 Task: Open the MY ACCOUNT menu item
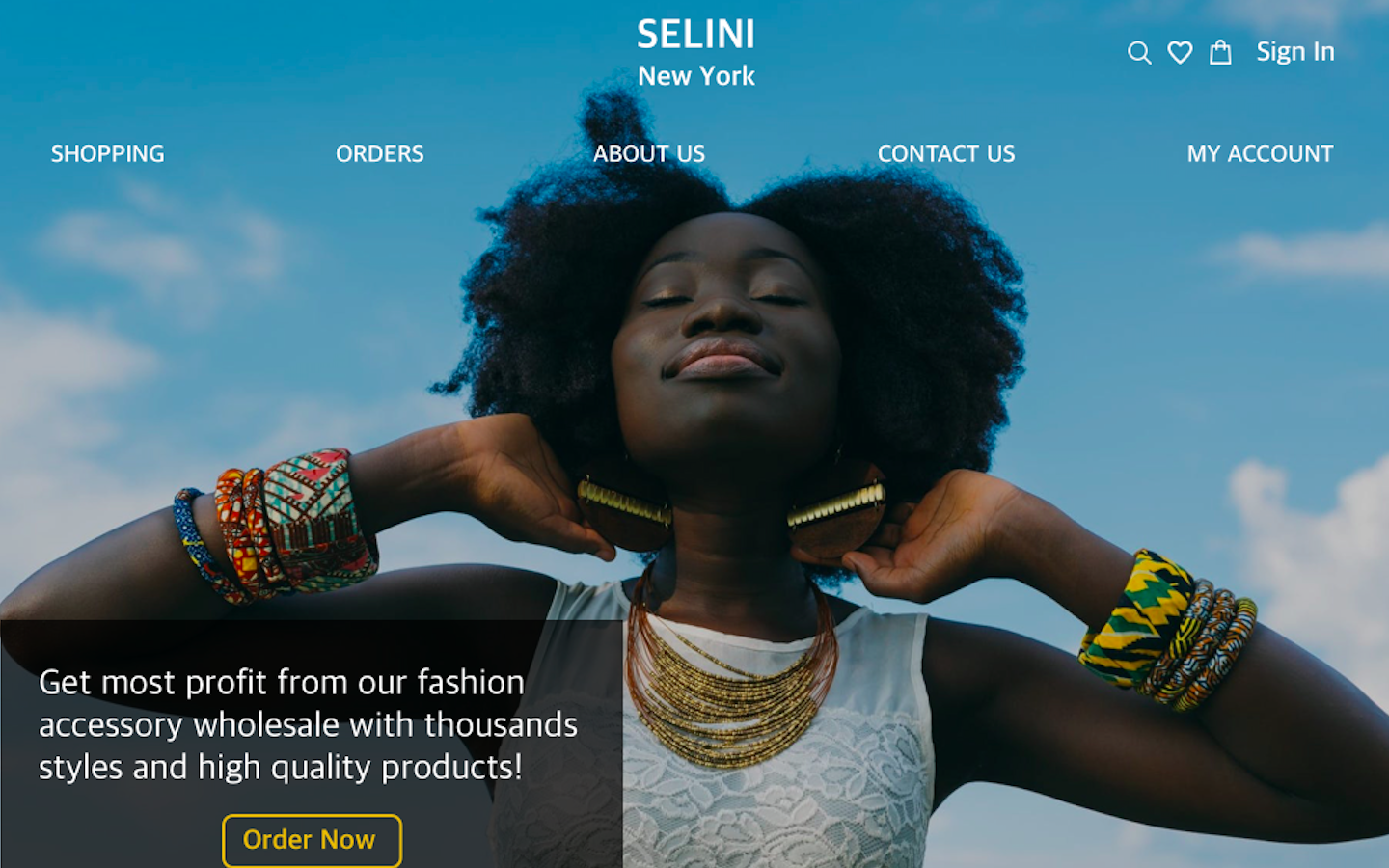coord(1259,153)
